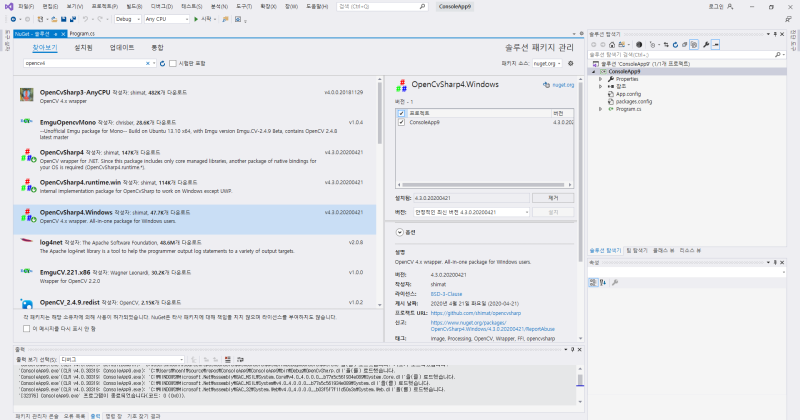
Task: Click the pin icon on NuGet tab
Action: (x=56, y=34)
